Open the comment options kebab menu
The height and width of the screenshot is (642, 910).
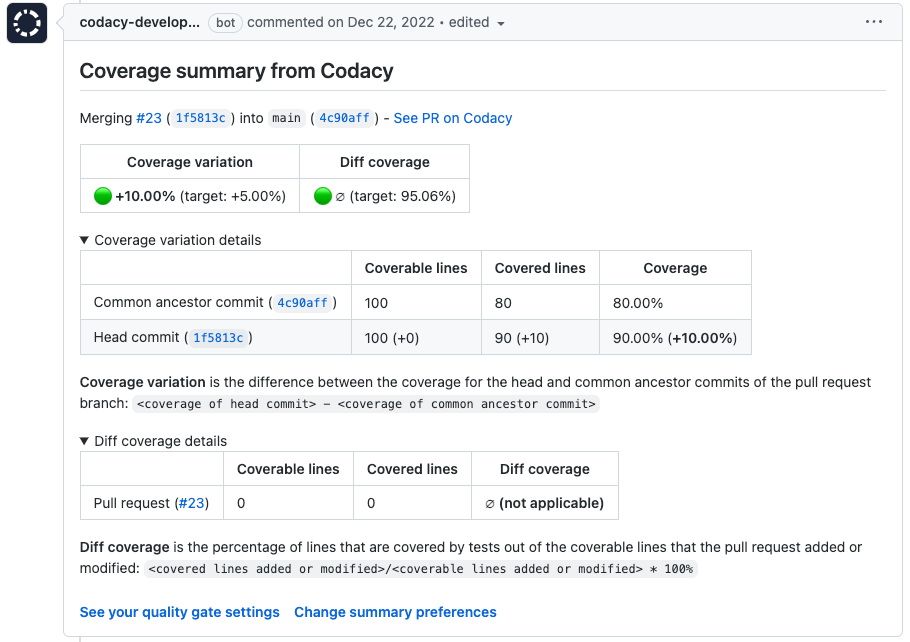[x=874, y=21]
